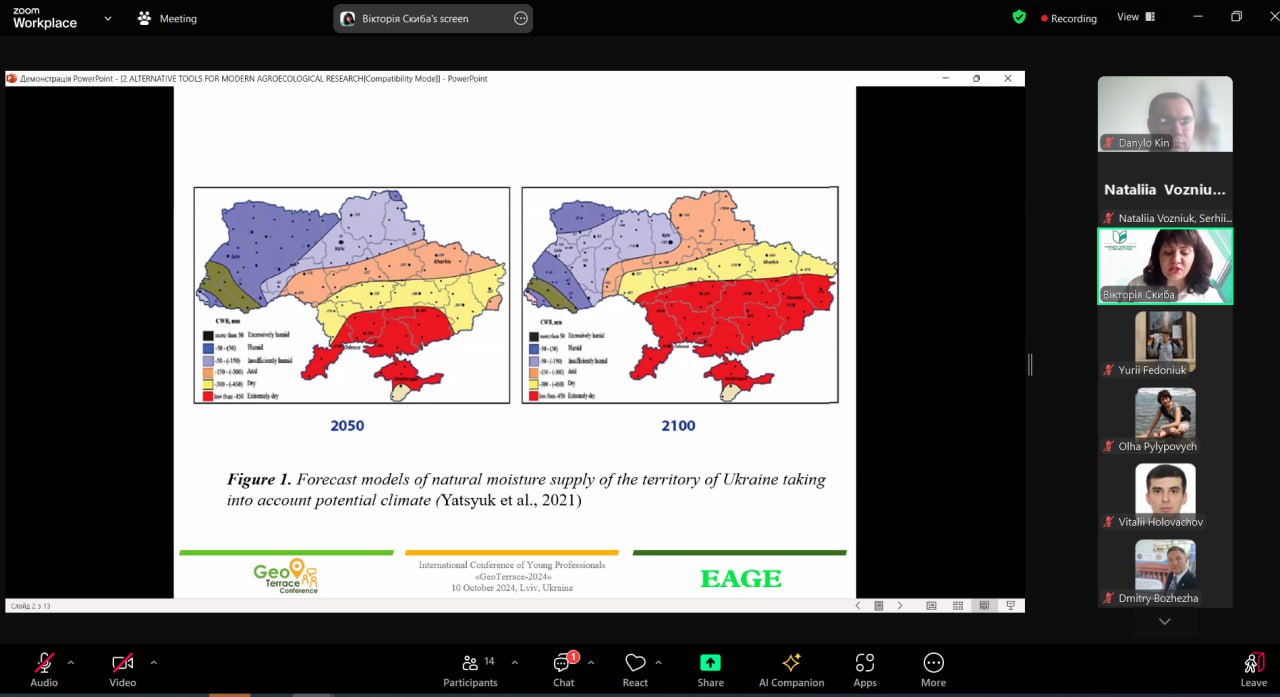The width and height of the screenshot is (1280, 697).
Task: Minimize the Zoom window
Action: click(x=1200, y=17)
